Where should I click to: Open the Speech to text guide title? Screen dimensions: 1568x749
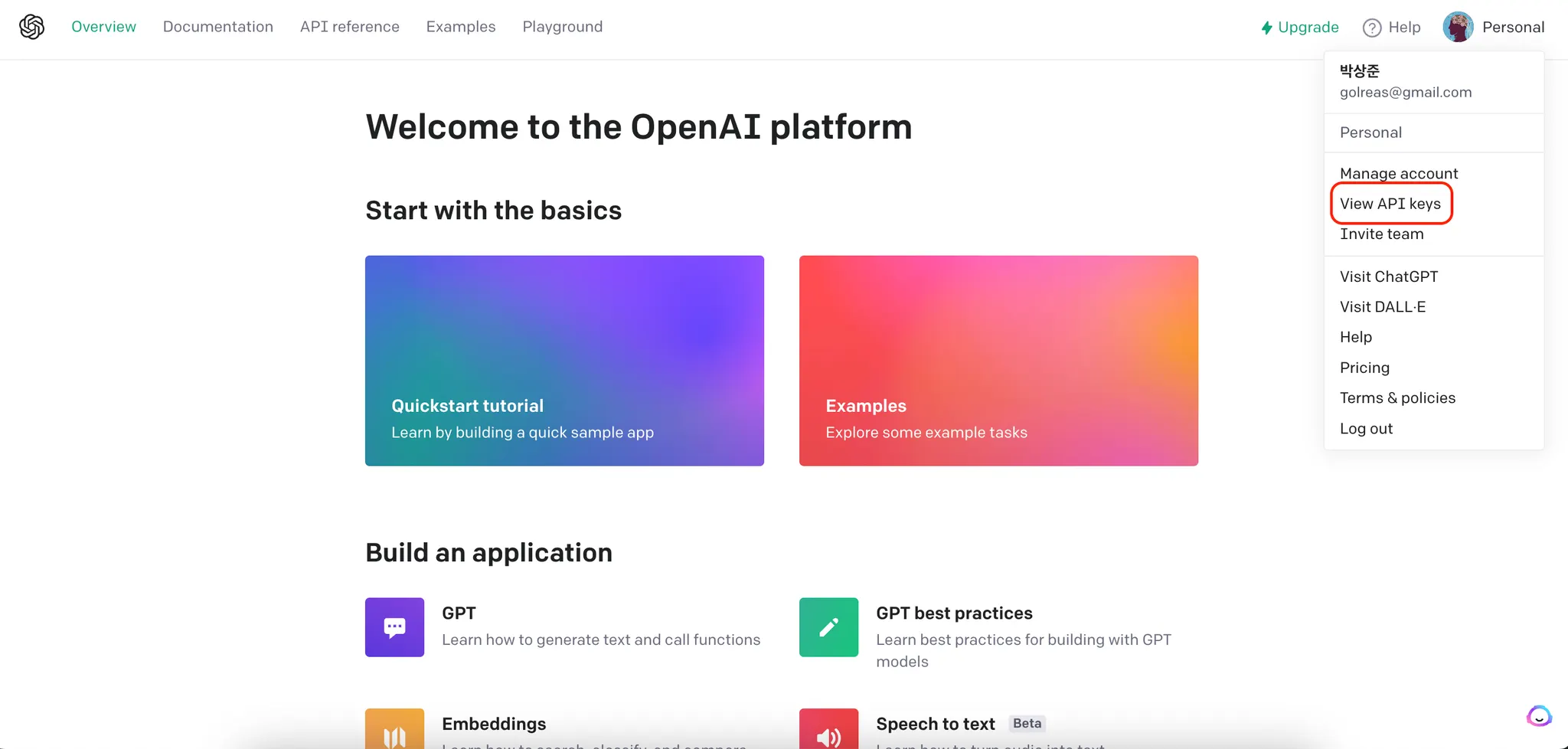point(936,724)
